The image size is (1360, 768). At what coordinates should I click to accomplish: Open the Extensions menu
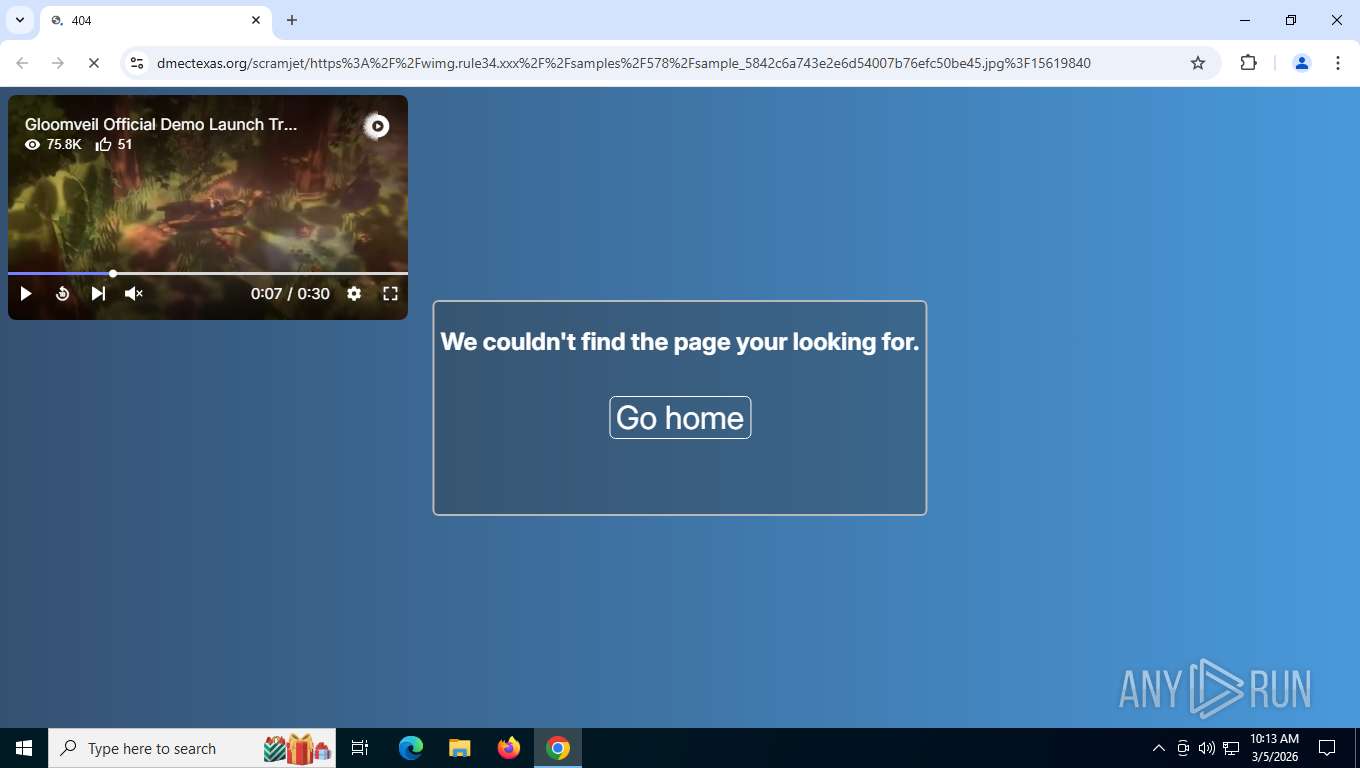1248,63
